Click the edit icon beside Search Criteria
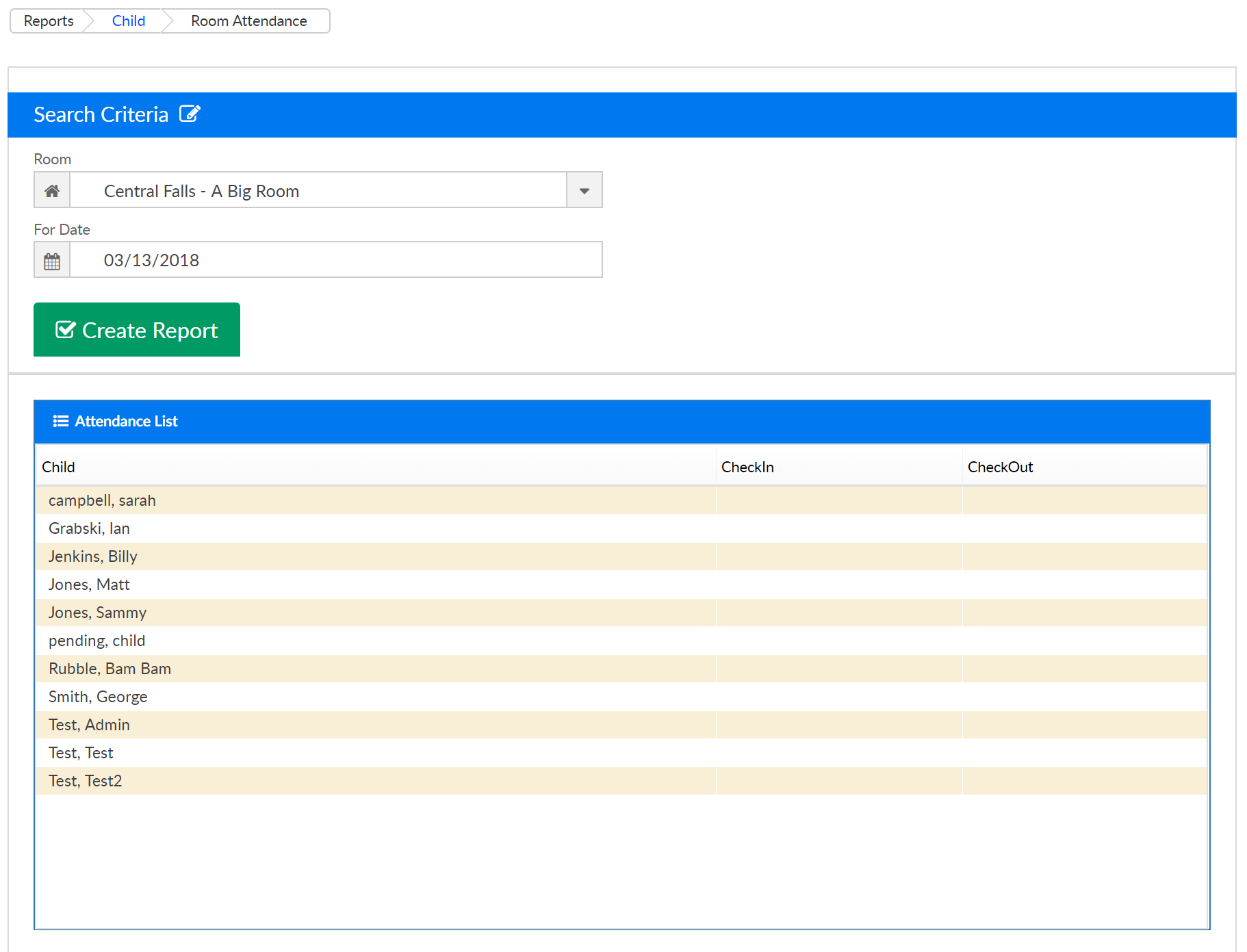This screenshot has height=952, width=1247. (190, 114)
